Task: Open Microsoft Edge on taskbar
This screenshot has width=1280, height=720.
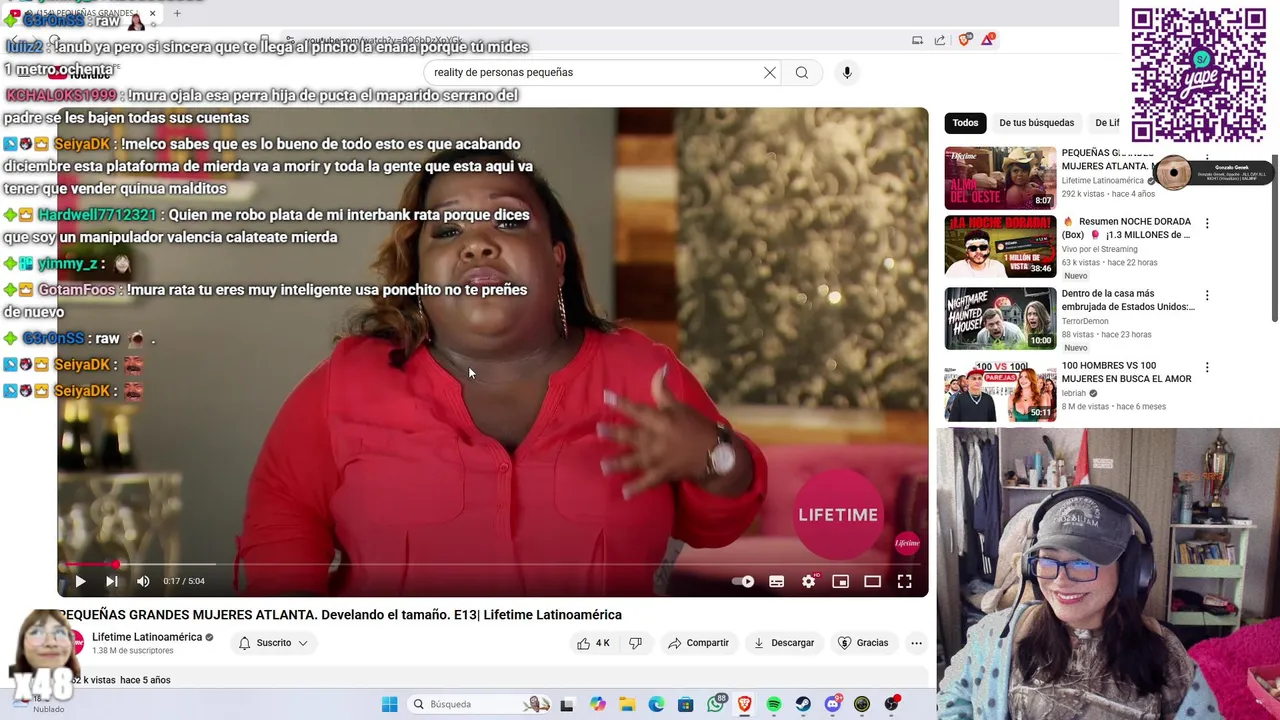Action: coord(656,704)
